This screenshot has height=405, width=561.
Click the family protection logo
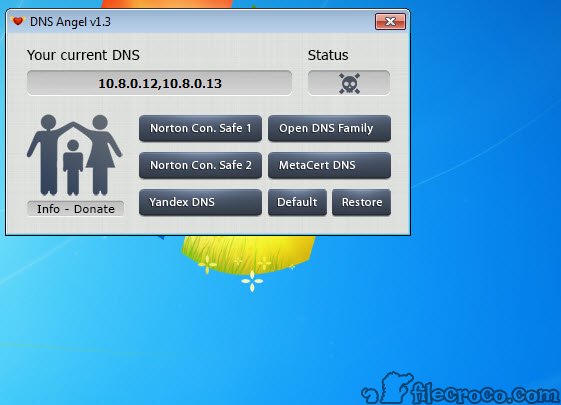point(75,155)
